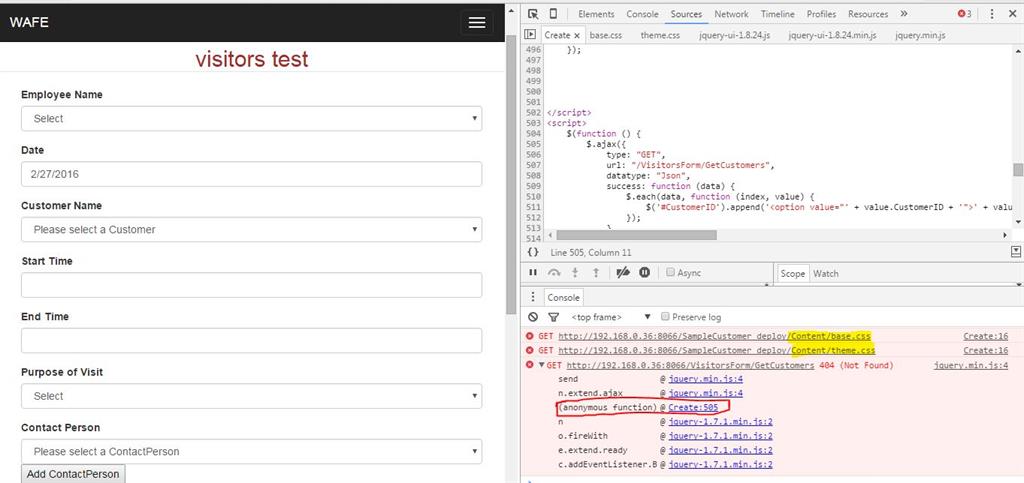Toggle the debugger sidebar icon in status bar
Image resolution: width=1024 pixels, height=483 pixels.
(1016, 252)
